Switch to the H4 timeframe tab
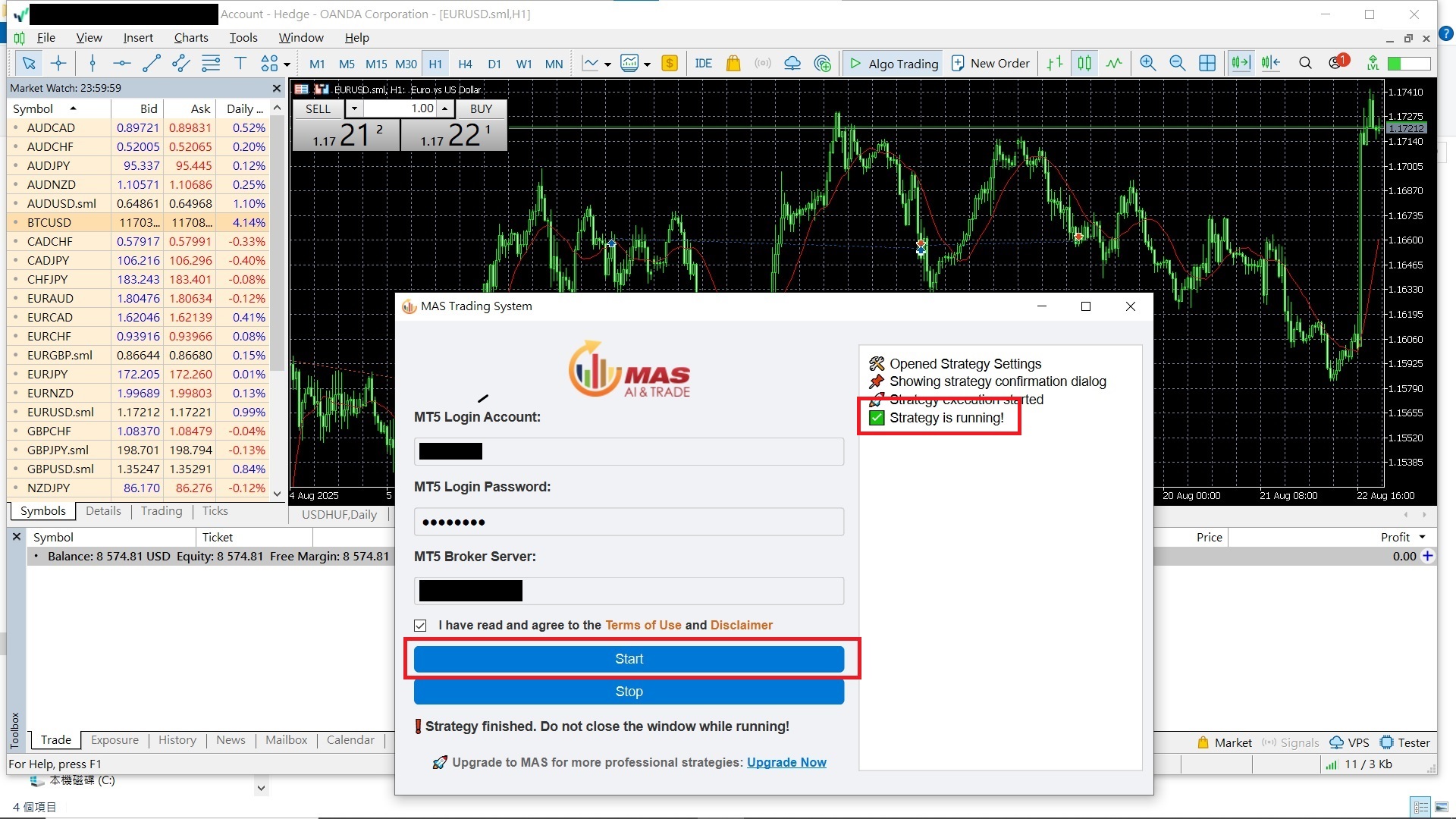 click(465, 64)
